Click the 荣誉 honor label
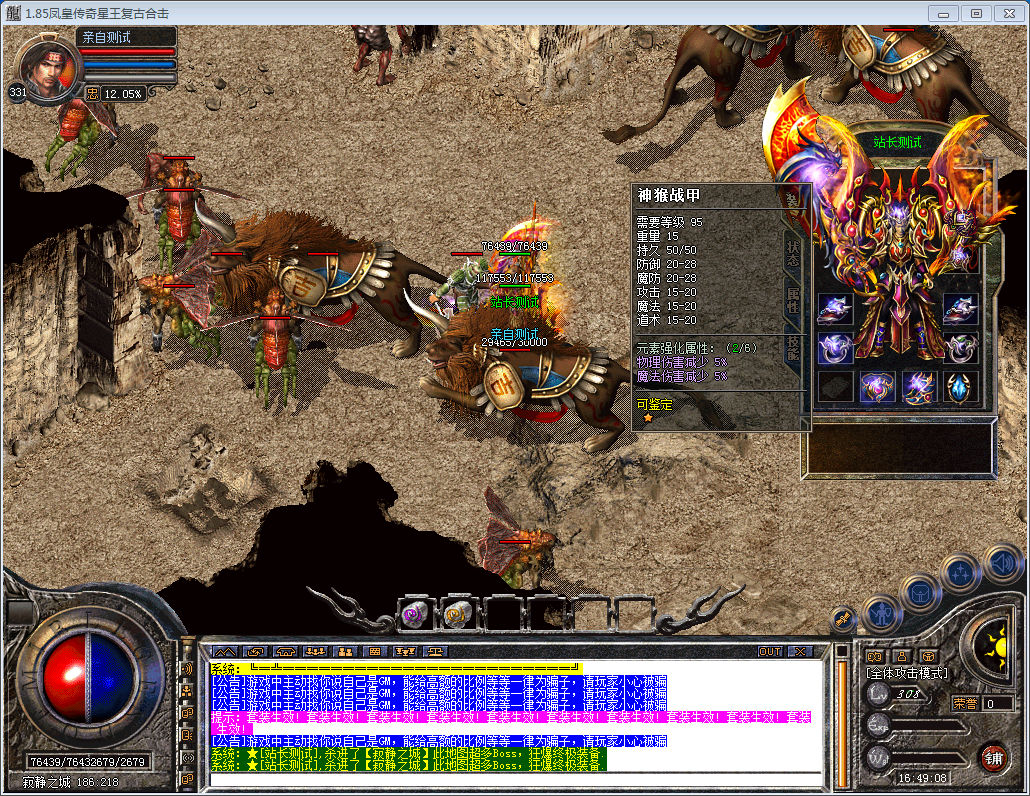Viewport: 1030px width, 796px height. [x=965, y=703]
